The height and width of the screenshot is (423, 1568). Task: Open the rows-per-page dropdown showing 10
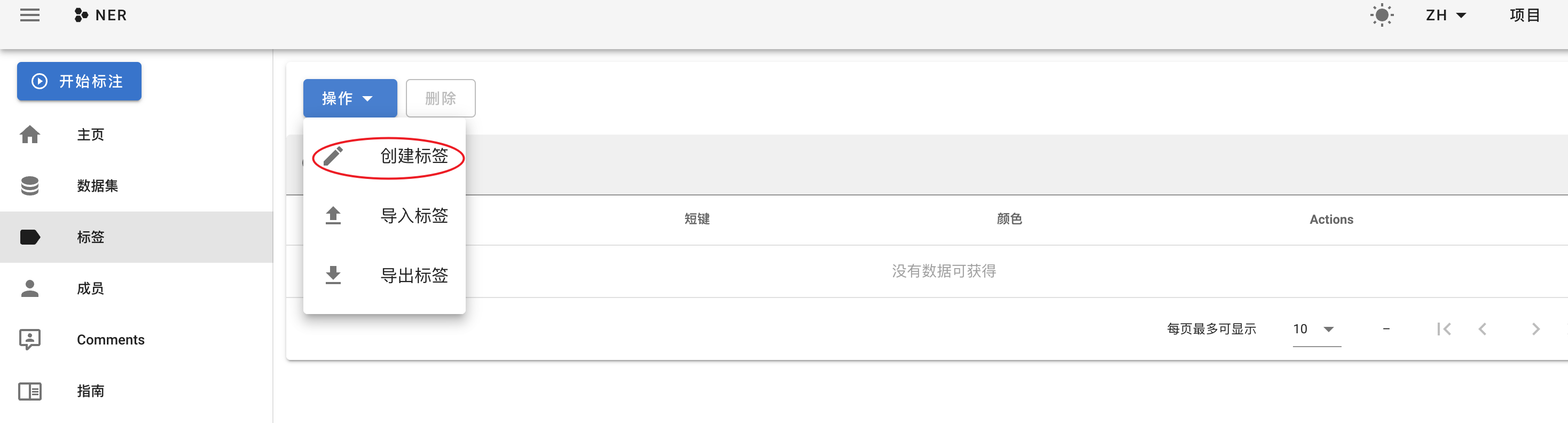(1315, 330)
